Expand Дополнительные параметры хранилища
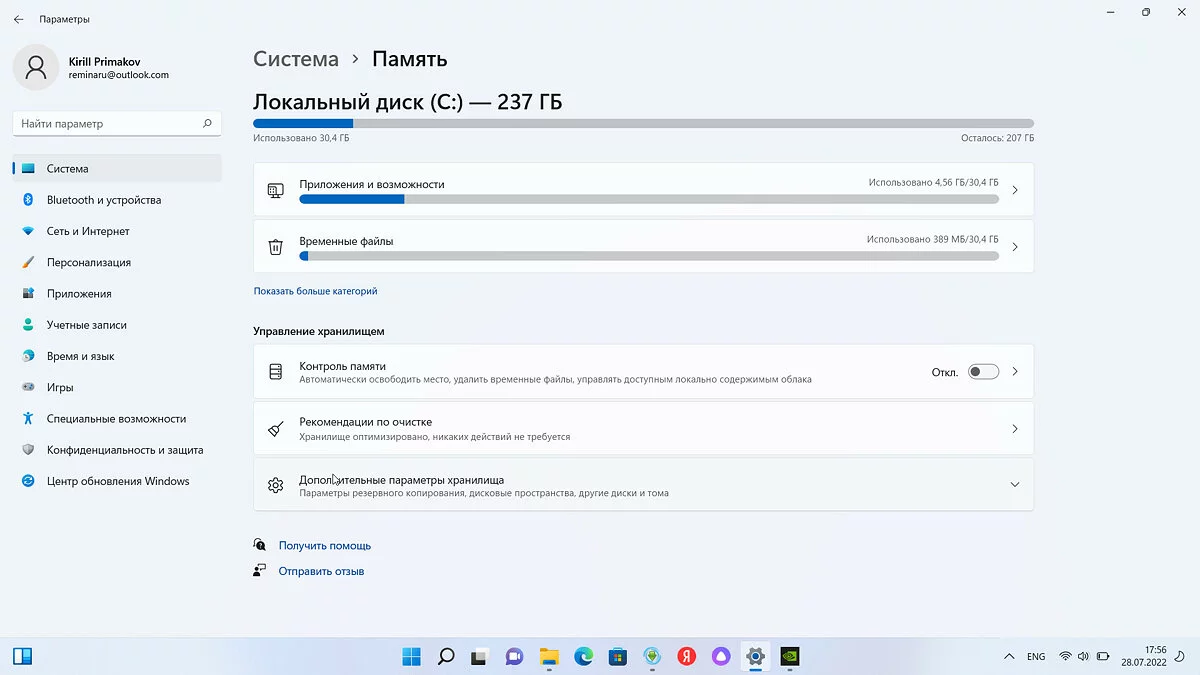The width and height of the screenshot is (1200, 675). [643, 485]
